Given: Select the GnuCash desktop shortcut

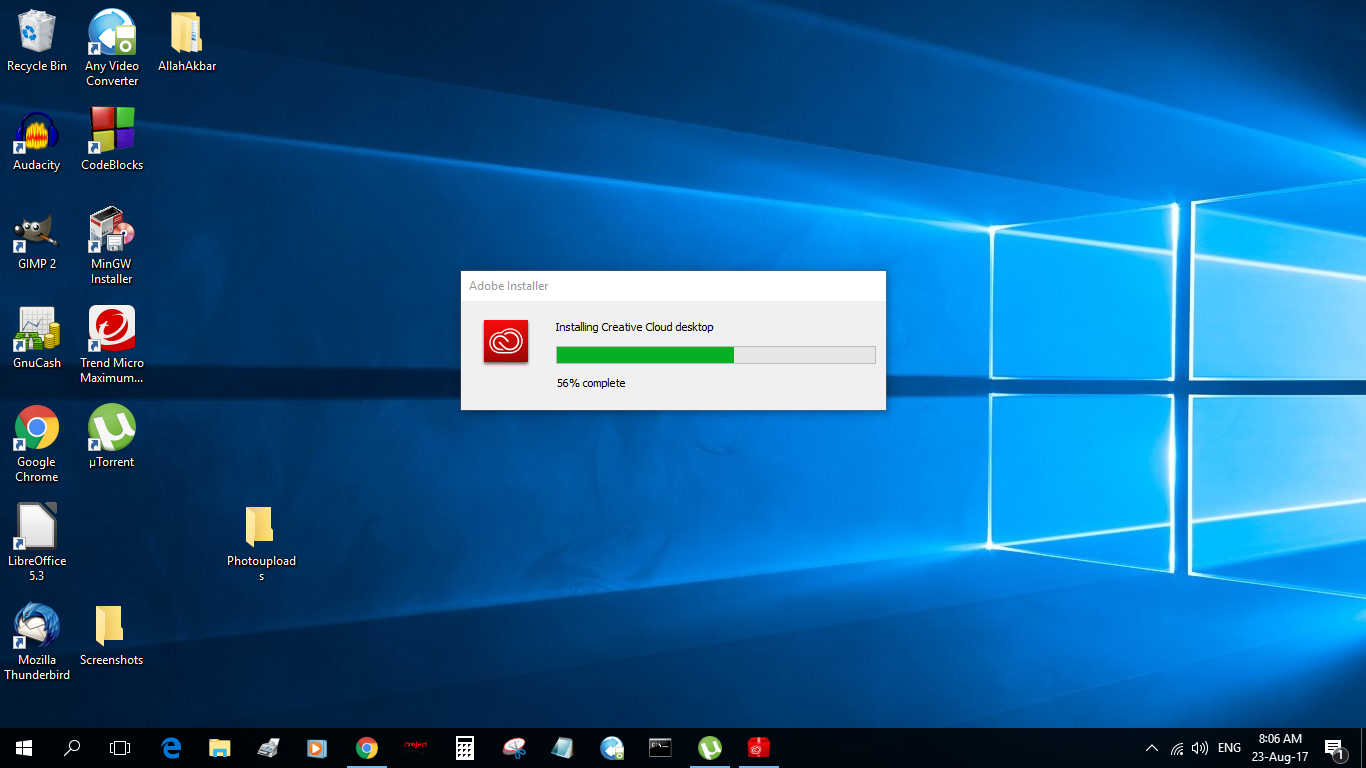Looking at the screenshot, I should point(37,338).
